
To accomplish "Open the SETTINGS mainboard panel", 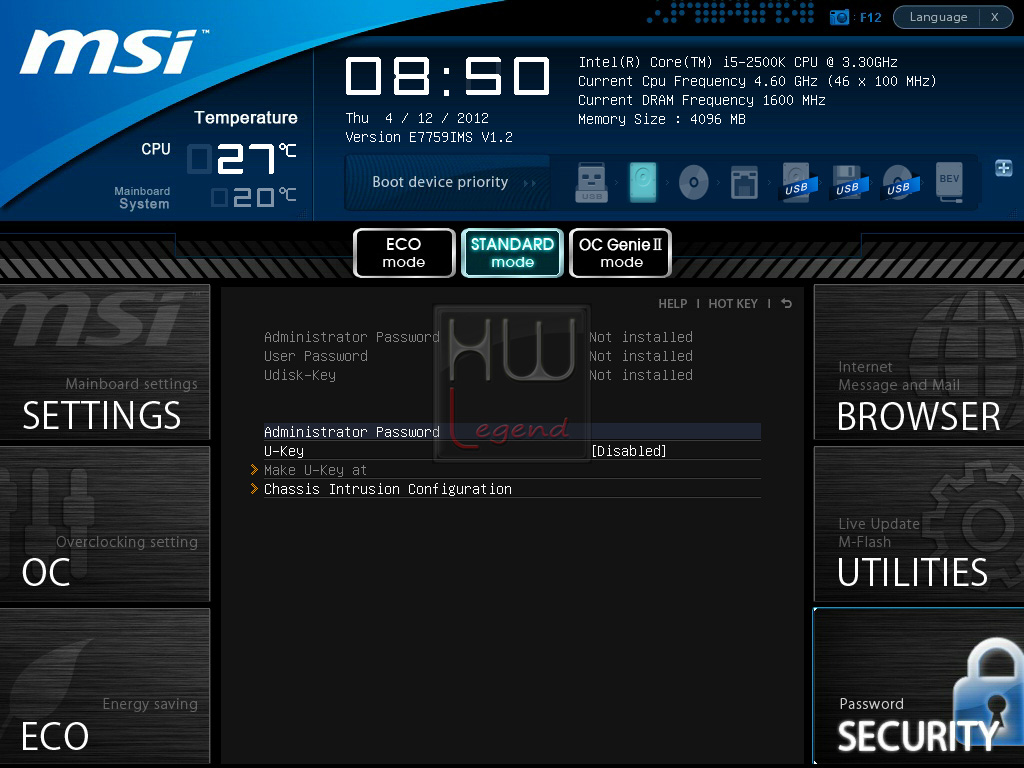I will pos(104,362).
